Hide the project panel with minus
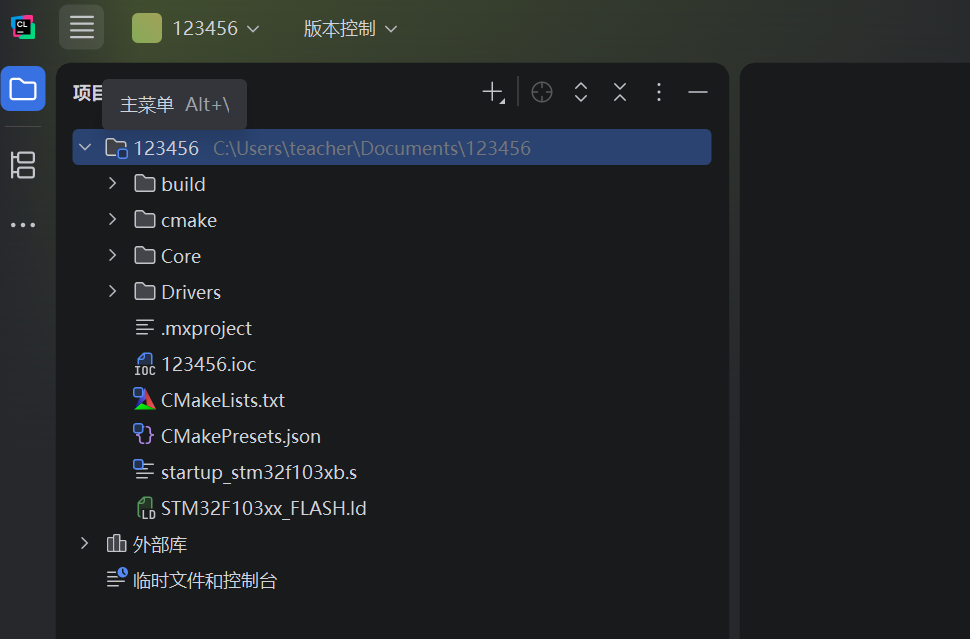Viewport: 970px width, 639px height. point(698,92)
